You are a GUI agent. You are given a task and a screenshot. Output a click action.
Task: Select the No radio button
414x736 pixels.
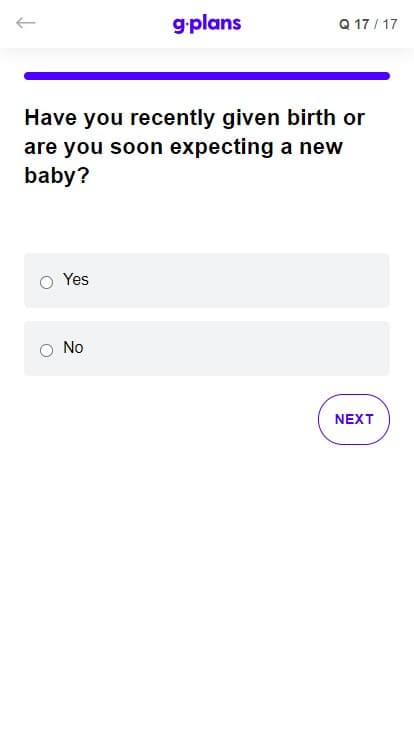(x=46, y=350)
